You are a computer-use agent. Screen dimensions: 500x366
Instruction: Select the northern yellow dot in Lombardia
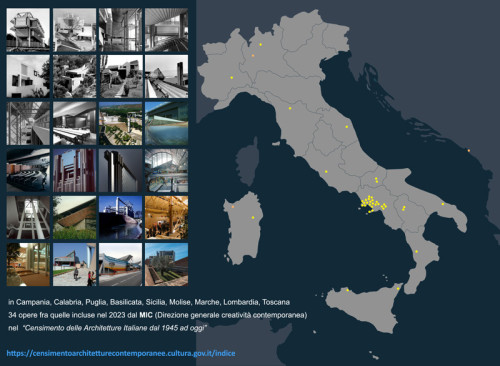[260, 44]
